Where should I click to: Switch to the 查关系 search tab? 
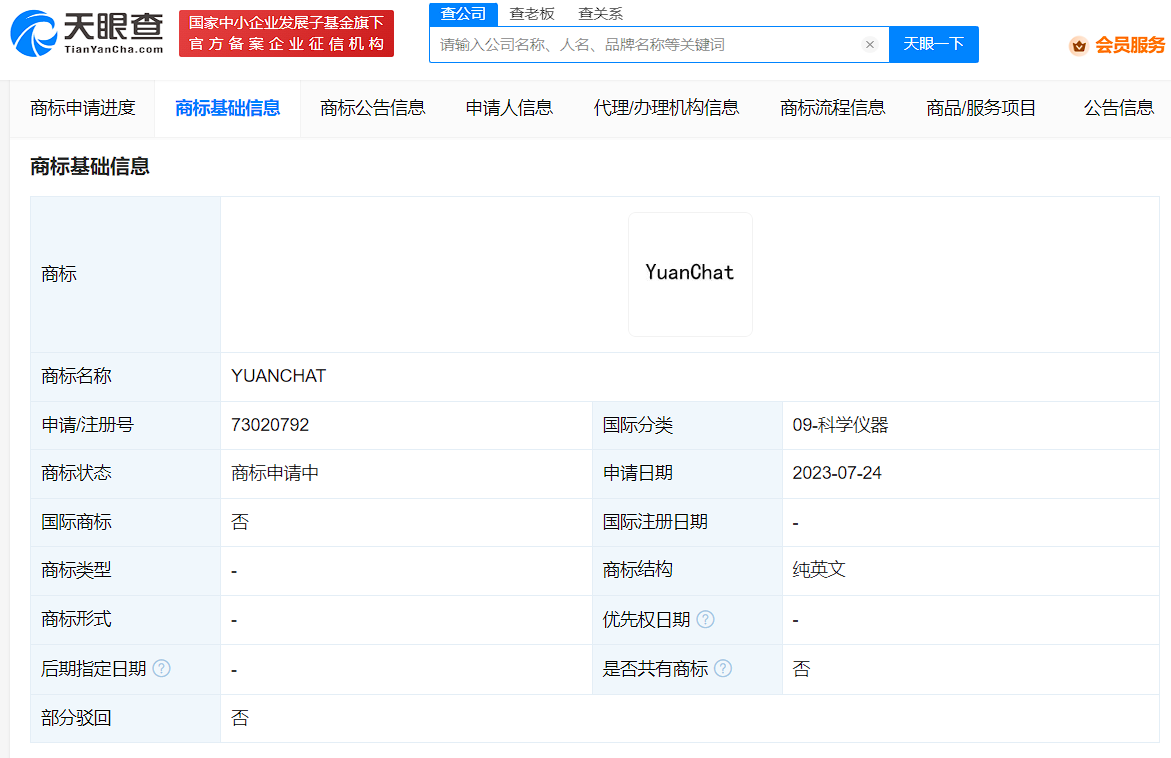(600, 13)
